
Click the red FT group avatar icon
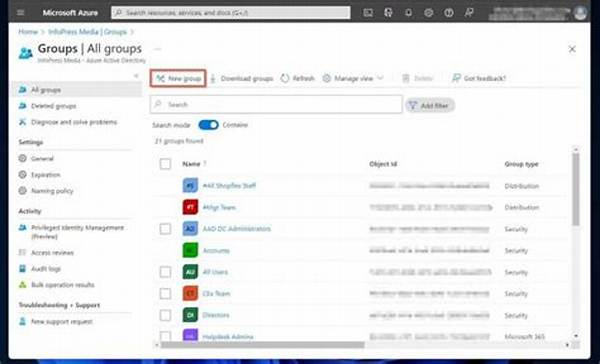190,207
